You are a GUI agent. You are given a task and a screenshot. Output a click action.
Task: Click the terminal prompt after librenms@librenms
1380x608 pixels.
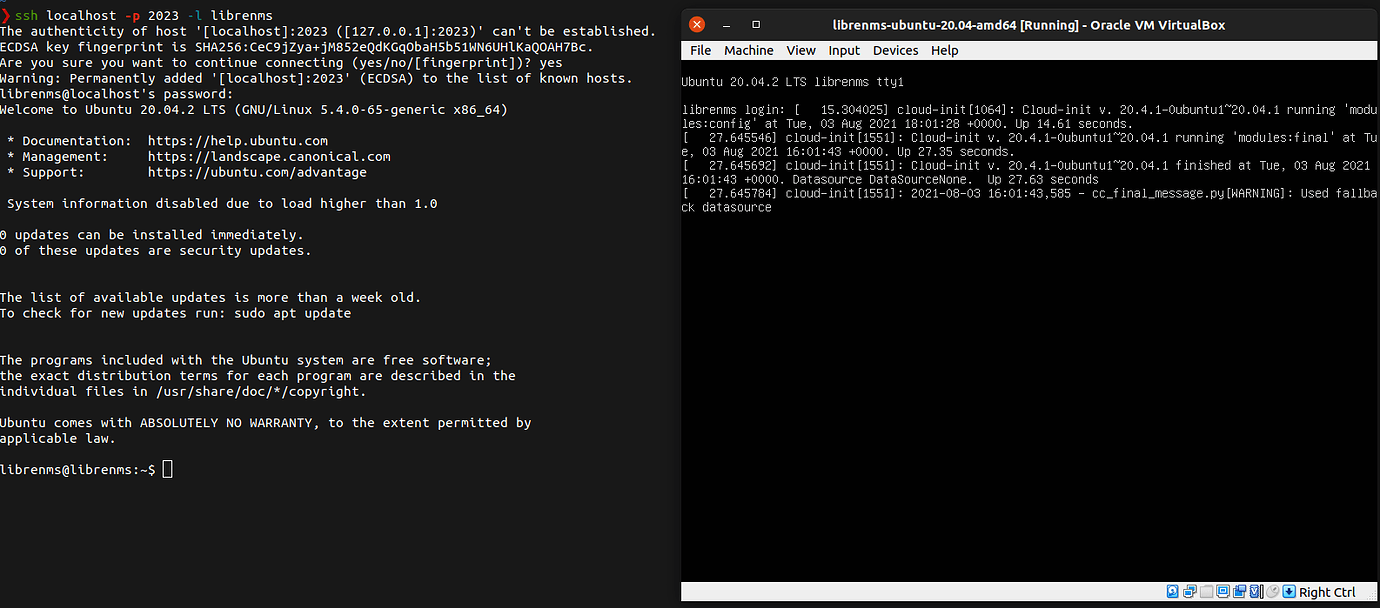point(166,468)
